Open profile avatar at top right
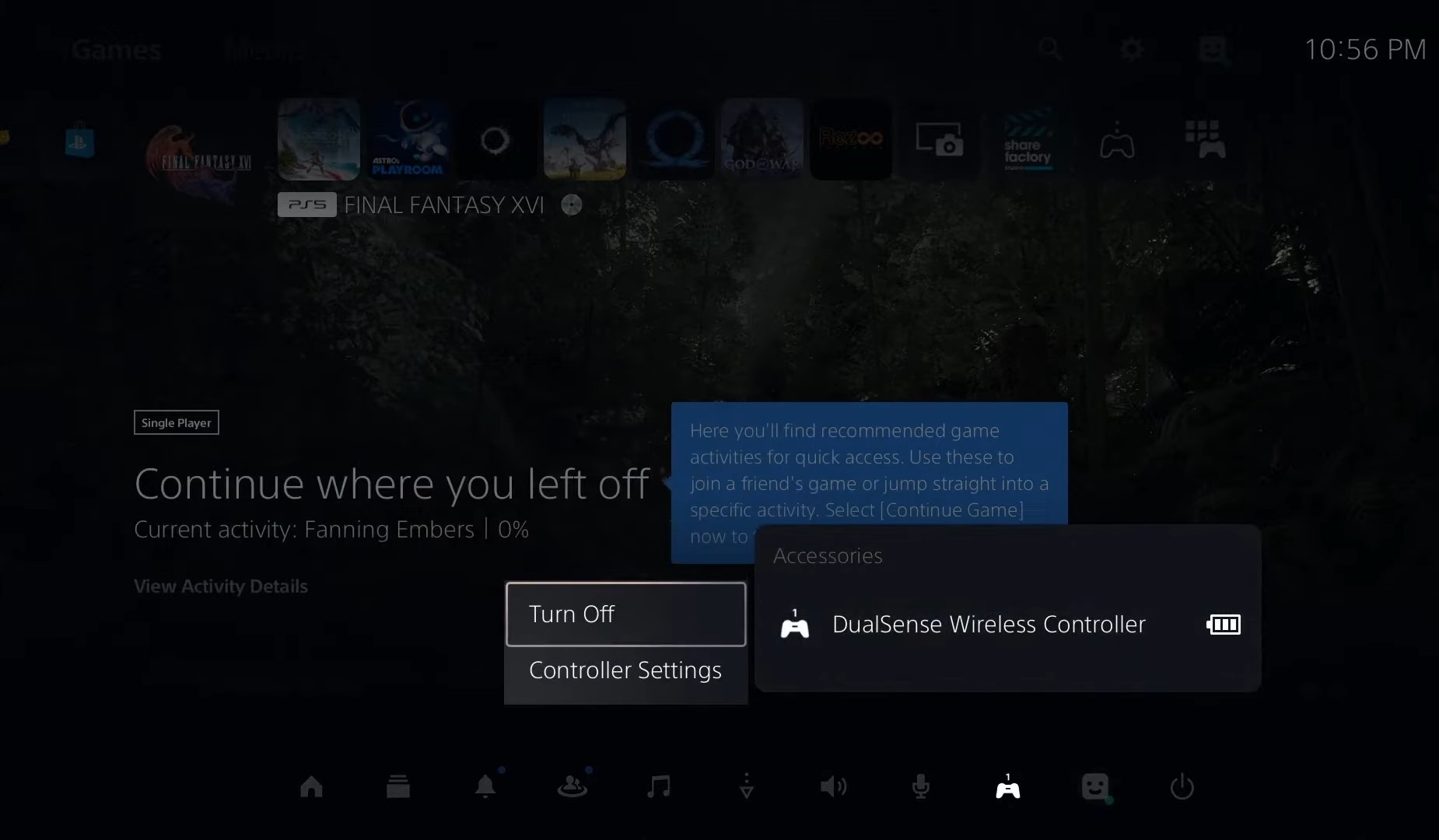The height and width of the screenshot is (840, 1439). [1213, 49]
